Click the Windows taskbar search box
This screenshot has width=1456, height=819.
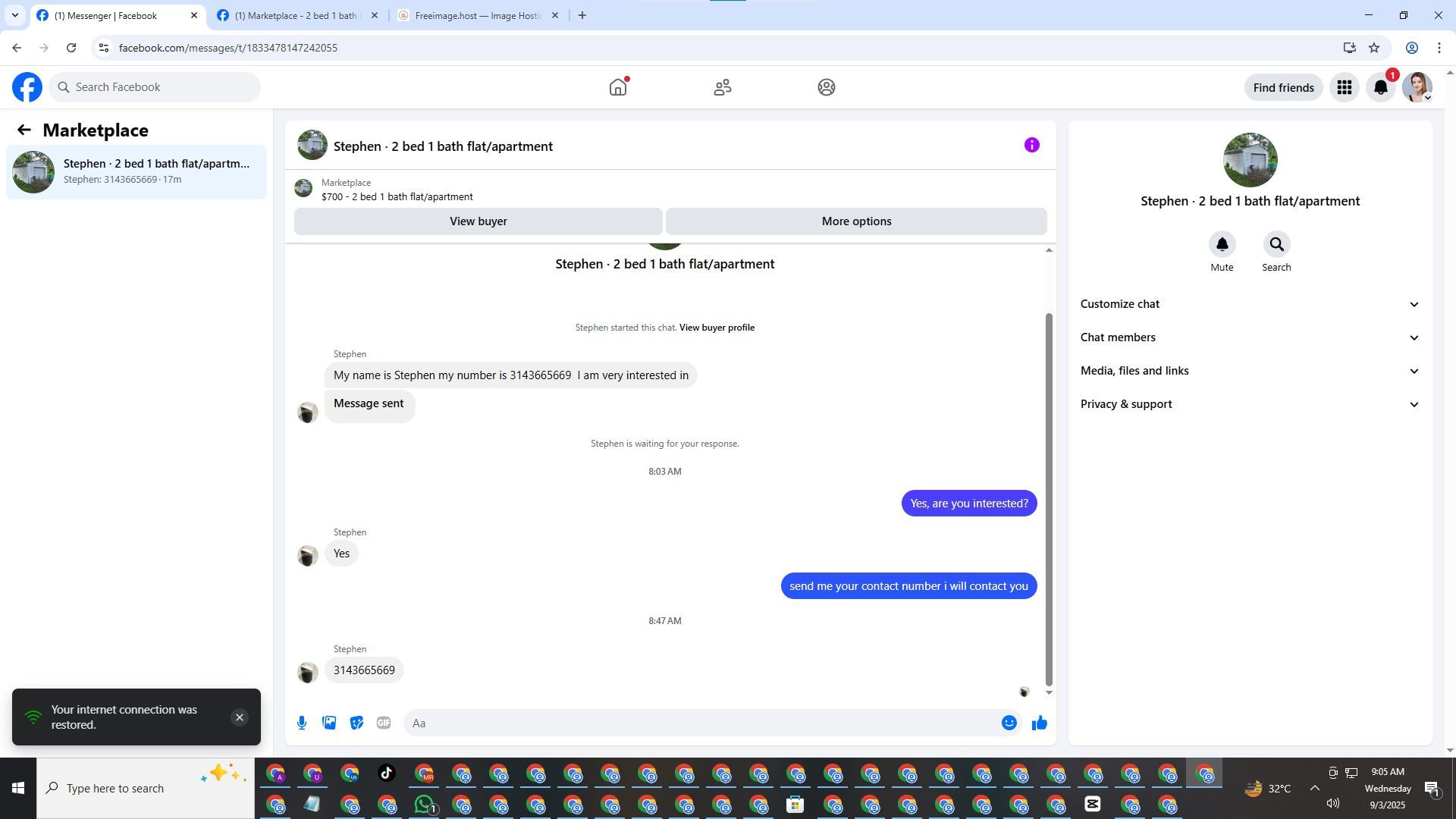[x=146, y=789]
